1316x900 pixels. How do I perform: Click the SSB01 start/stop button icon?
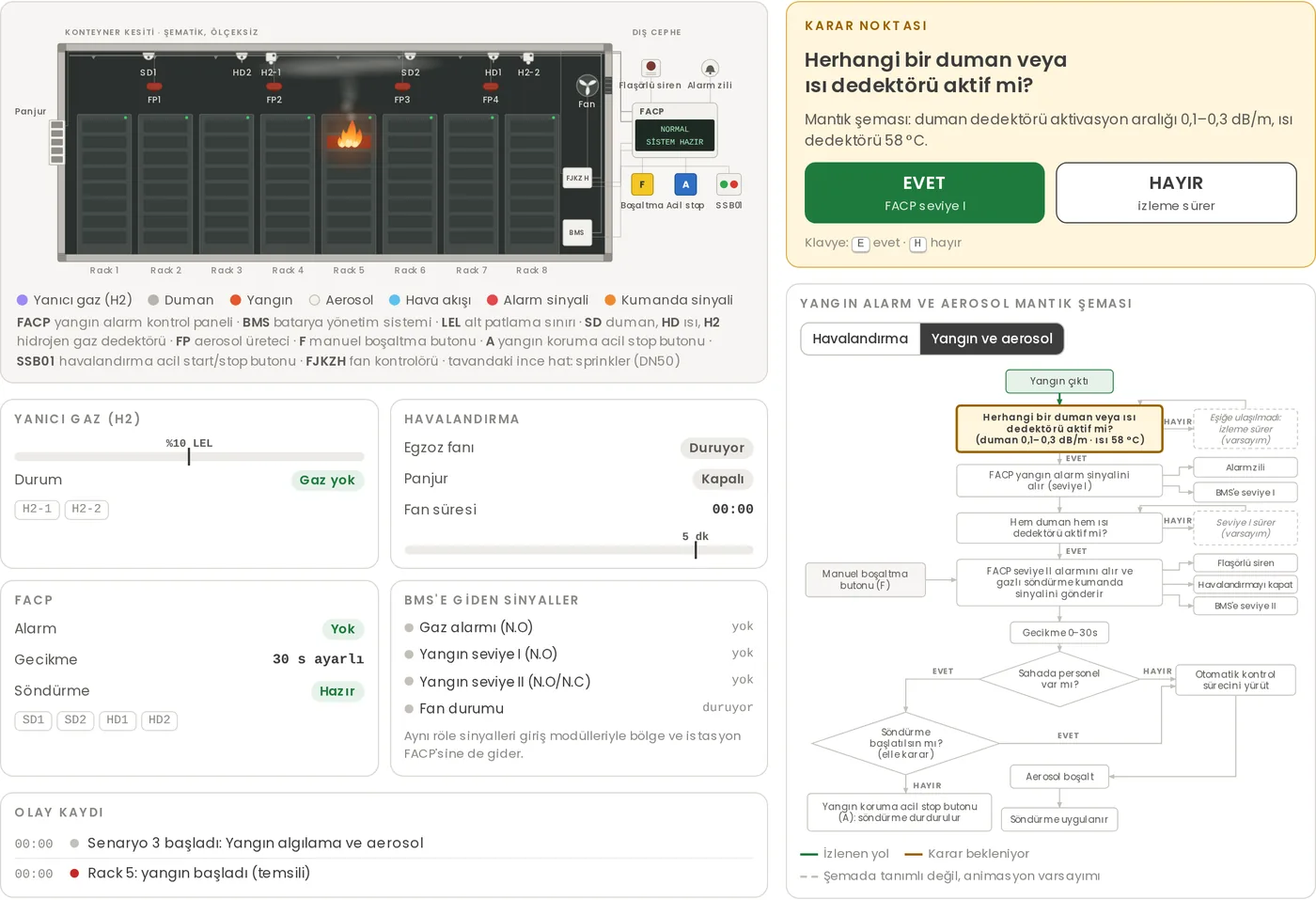[728, 184]
